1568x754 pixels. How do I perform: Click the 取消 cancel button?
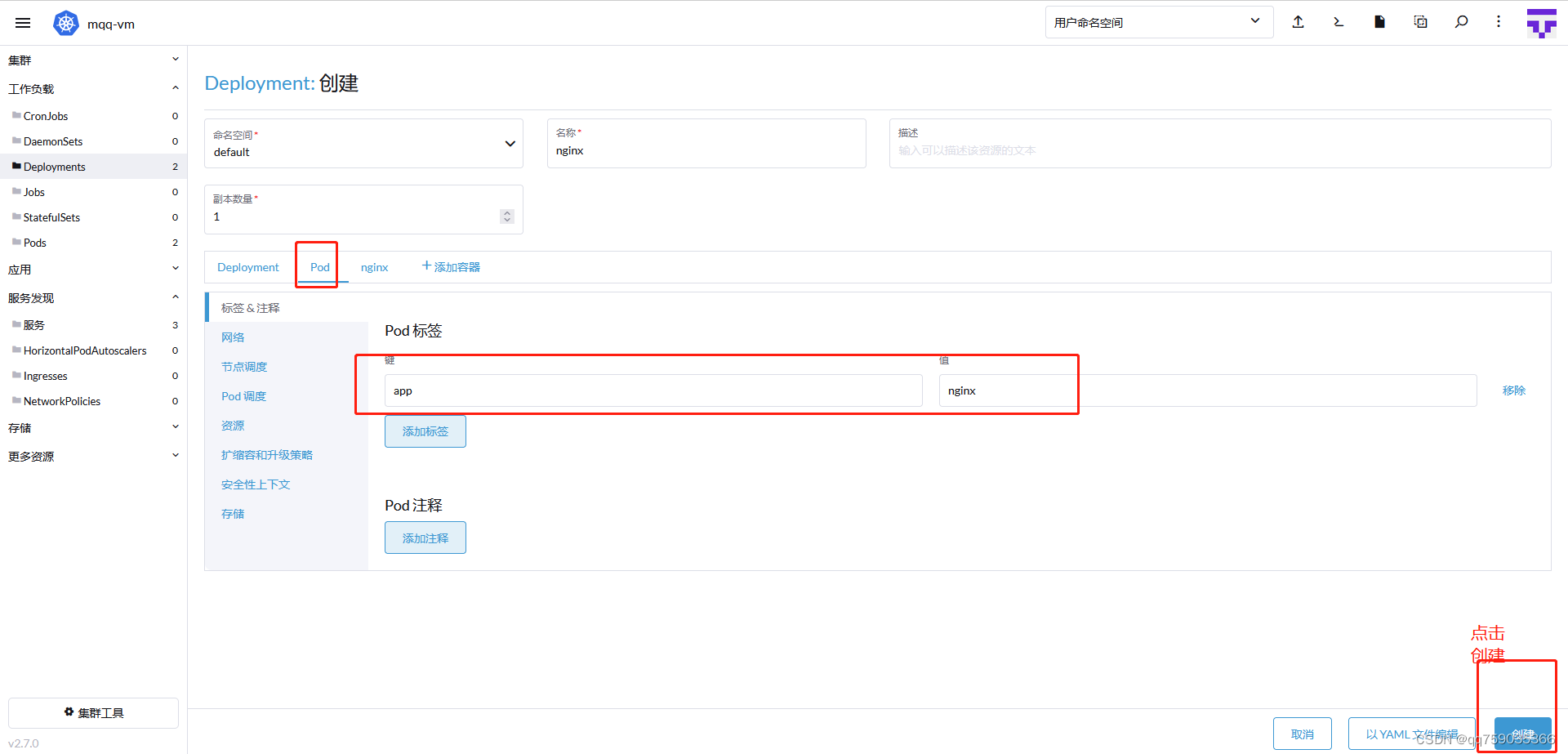(1303, 734)
